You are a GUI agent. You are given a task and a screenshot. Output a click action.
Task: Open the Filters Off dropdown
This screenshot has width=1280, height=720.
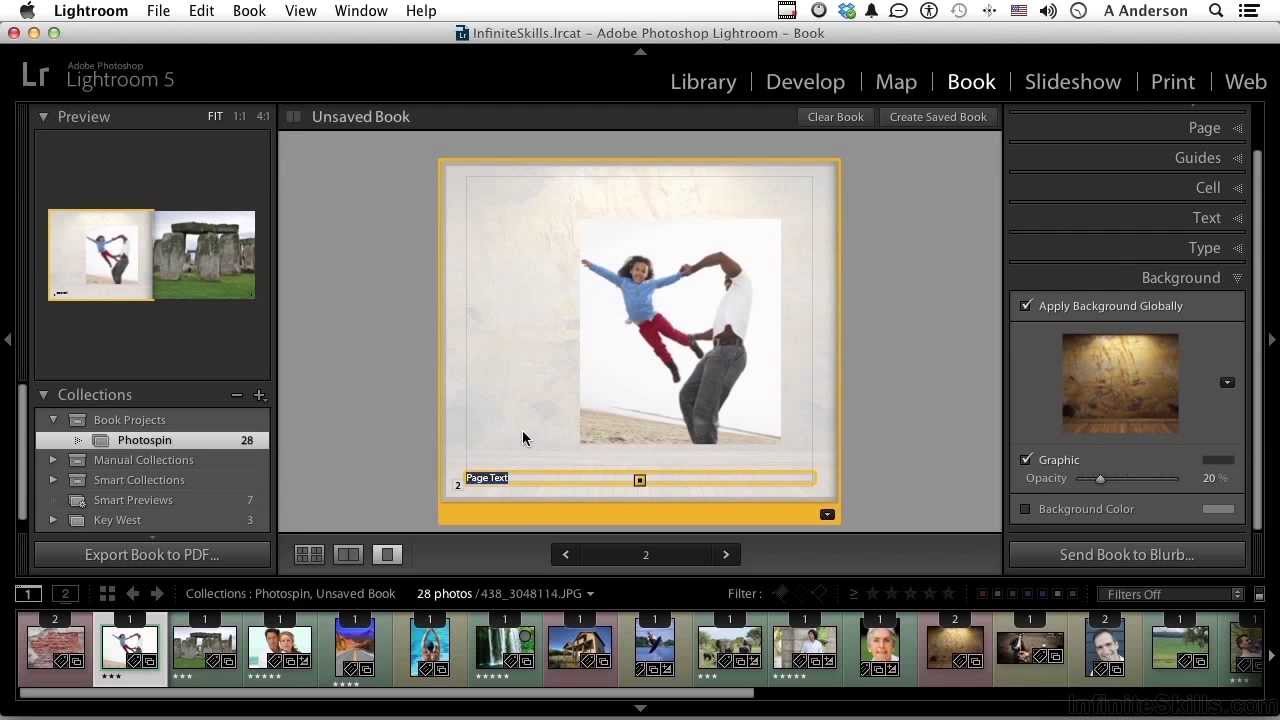tap(1170, 594)
